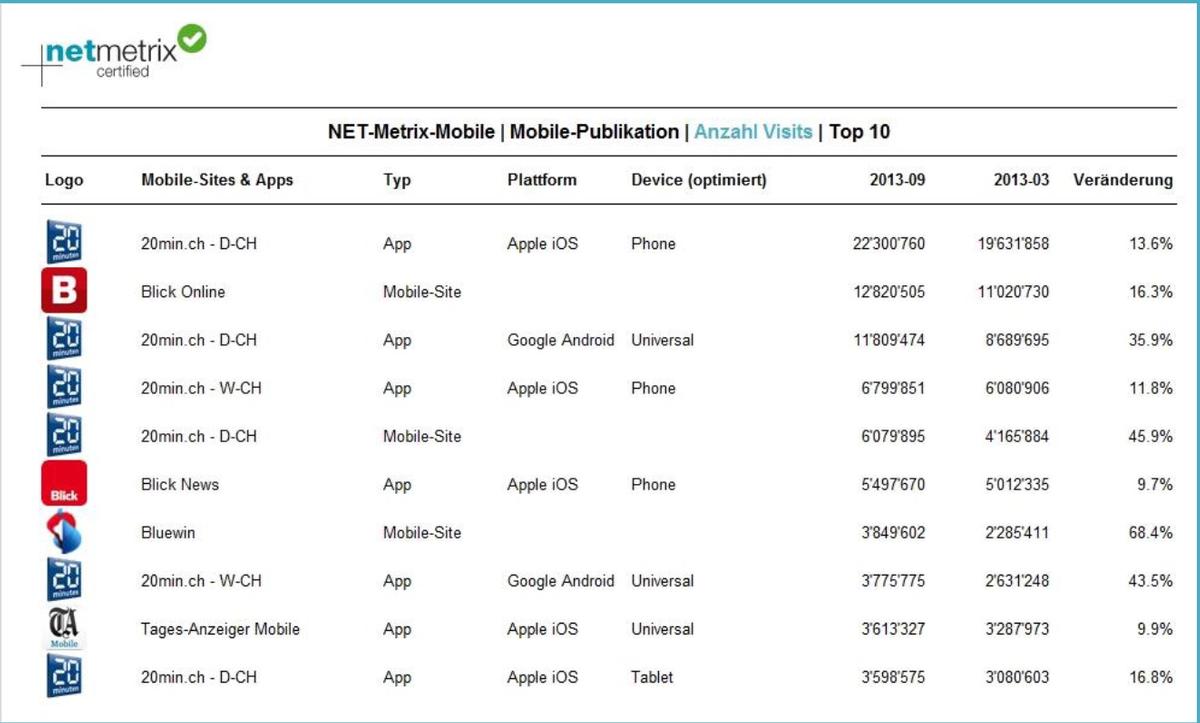Click the 68.4% change value for Bluewin
This screenshot has height=723, width=1200.
coord(1151,533)
